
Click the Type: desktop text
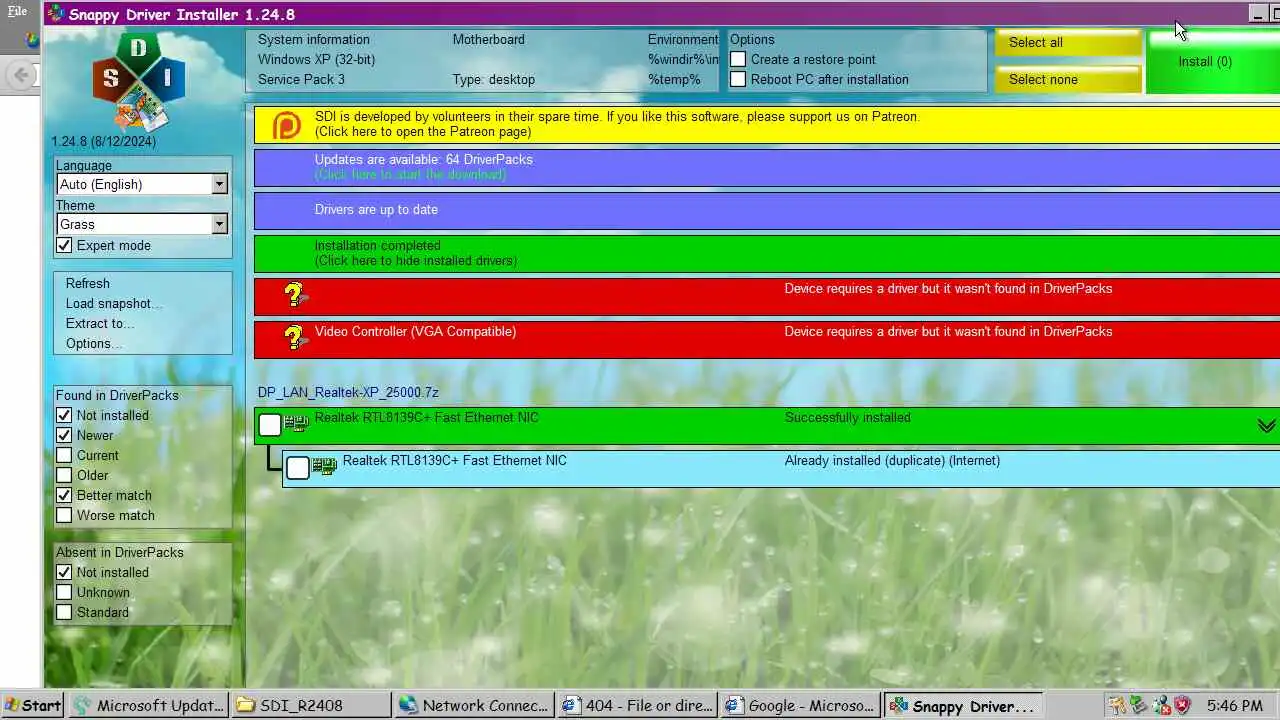coord(493,79)
